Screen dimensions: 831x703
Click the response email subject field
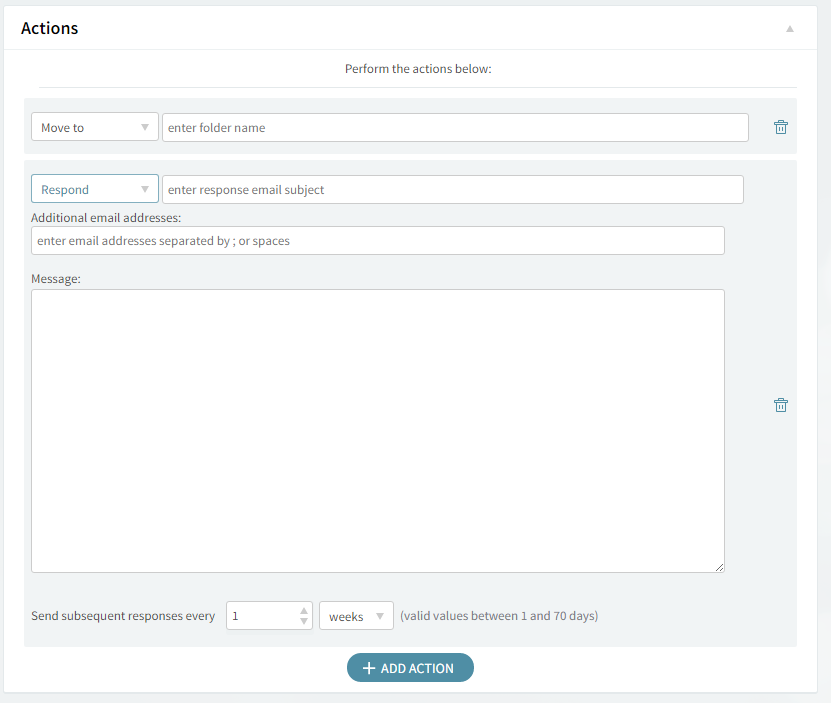(452, 190)
